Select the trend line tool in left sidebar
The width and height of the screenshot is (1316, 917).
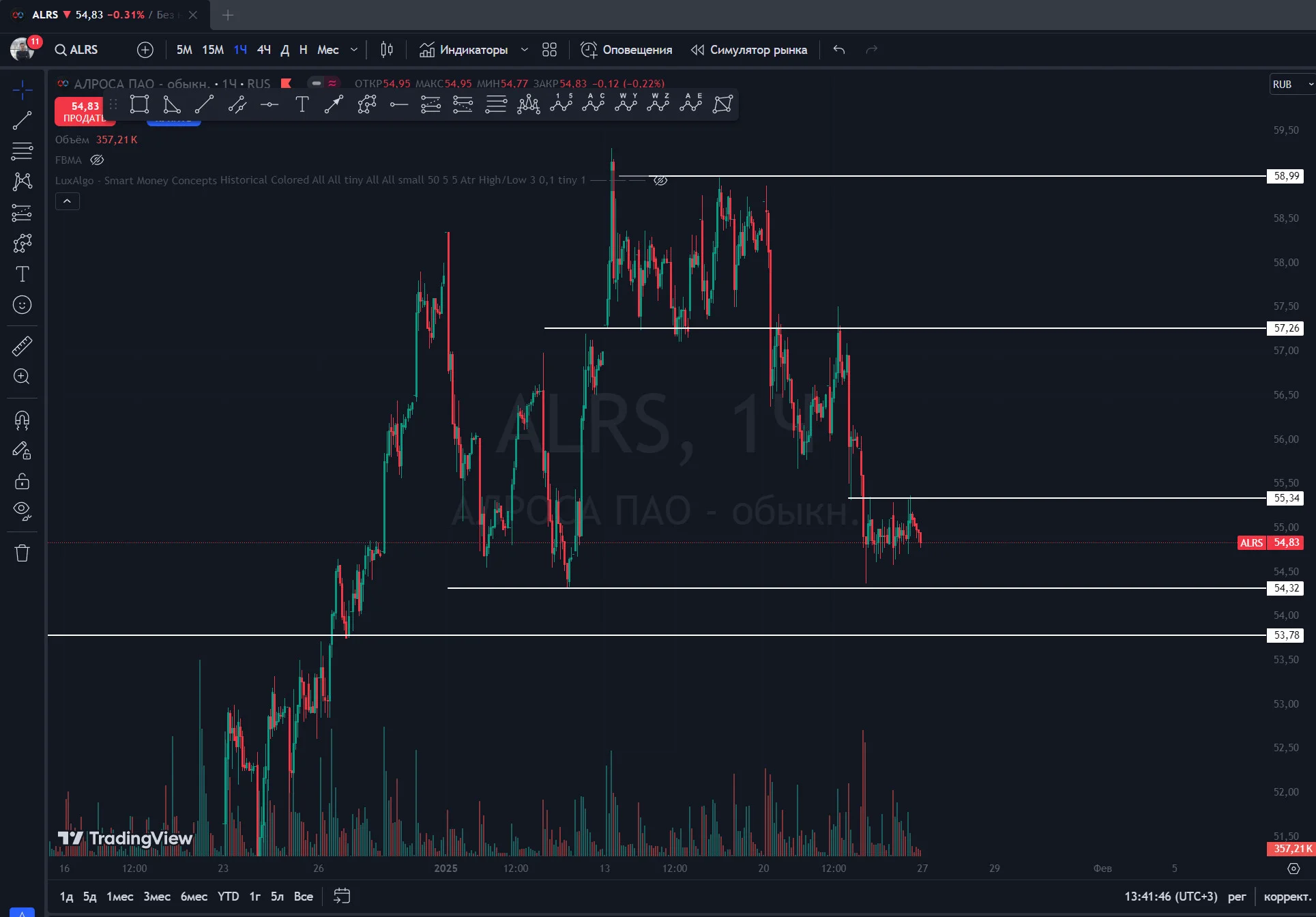click(x=22, y=121)
